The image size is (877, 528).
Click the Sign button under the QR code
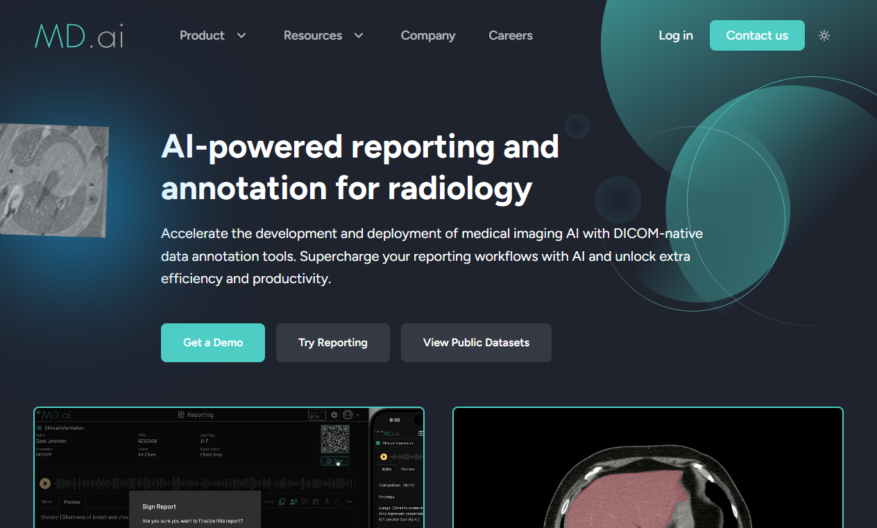[x=335, y=461]
